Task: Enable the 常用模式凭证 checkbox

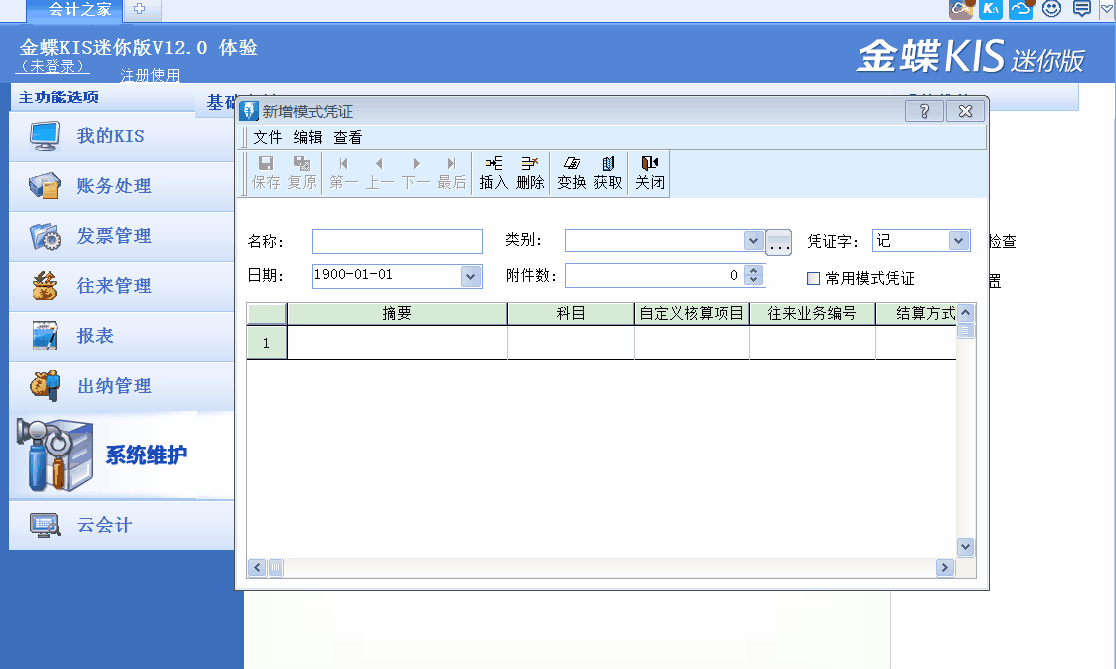Action: point(814,278)
